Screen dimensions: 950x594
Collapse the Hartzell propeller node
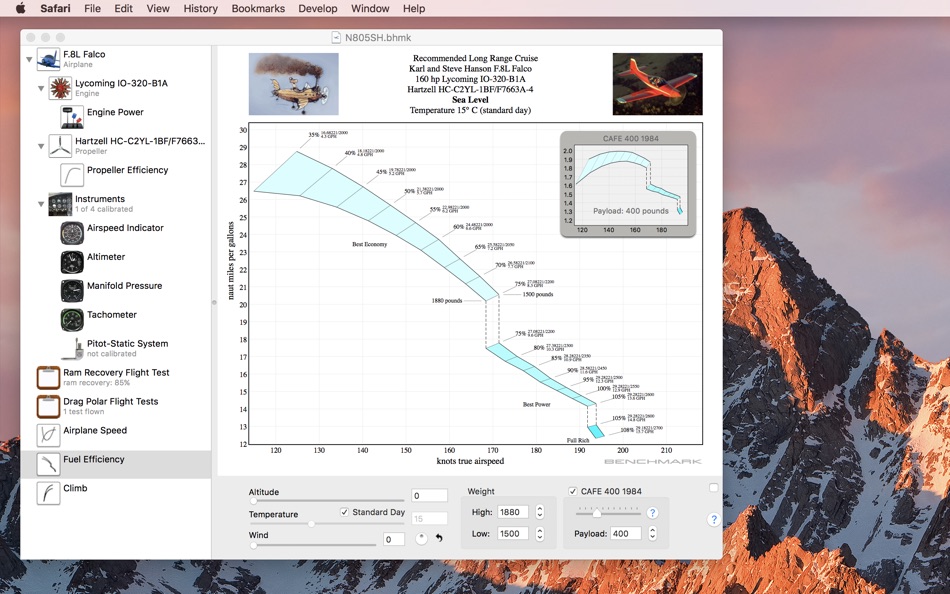point(41,146)
